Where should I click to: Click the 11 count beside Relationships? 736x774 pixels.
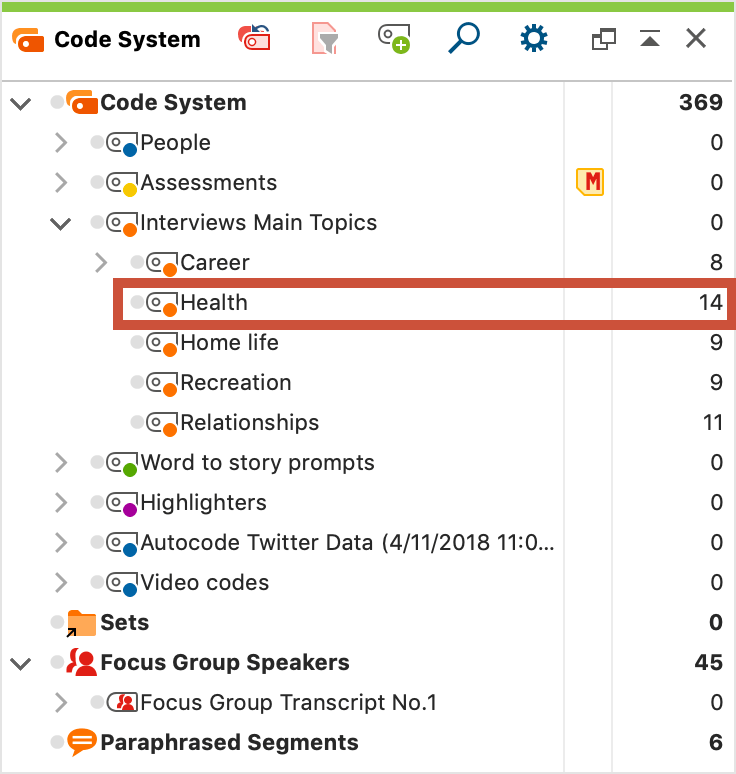point(712,422)
